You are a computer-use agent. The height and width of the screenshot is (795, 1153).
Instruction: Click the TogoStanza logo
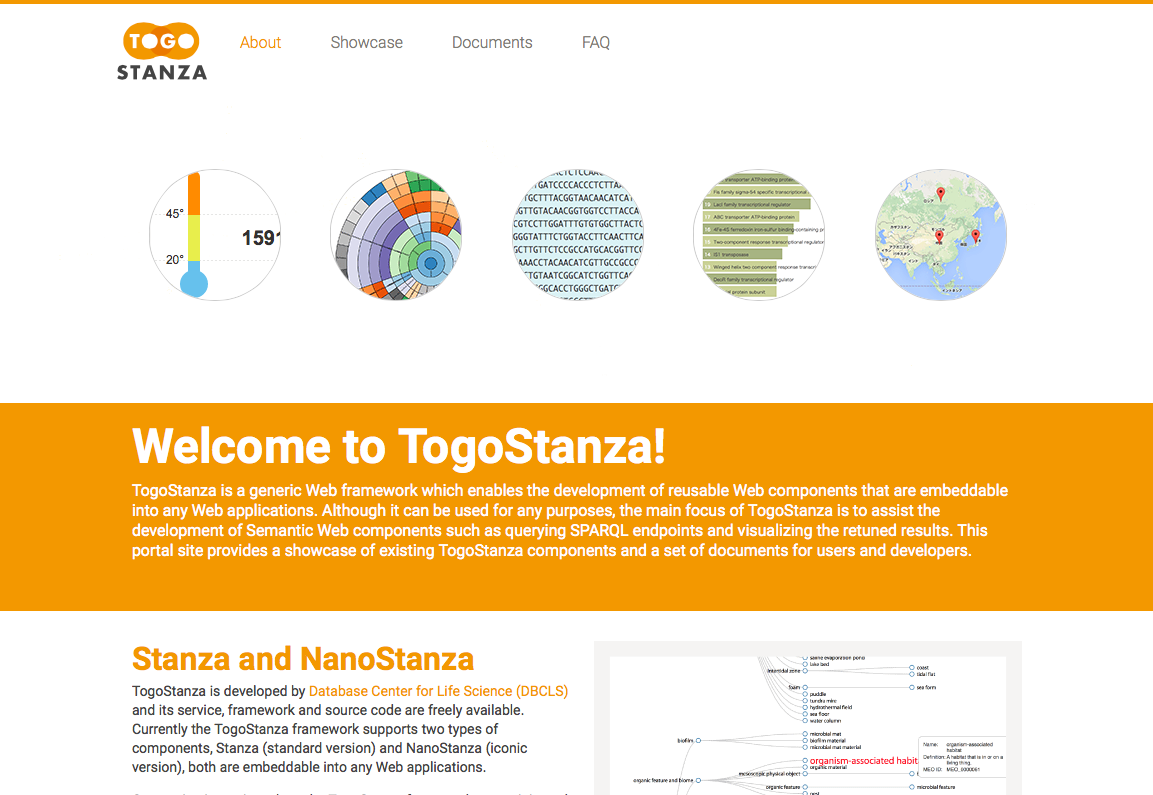[x=162, y=51]
